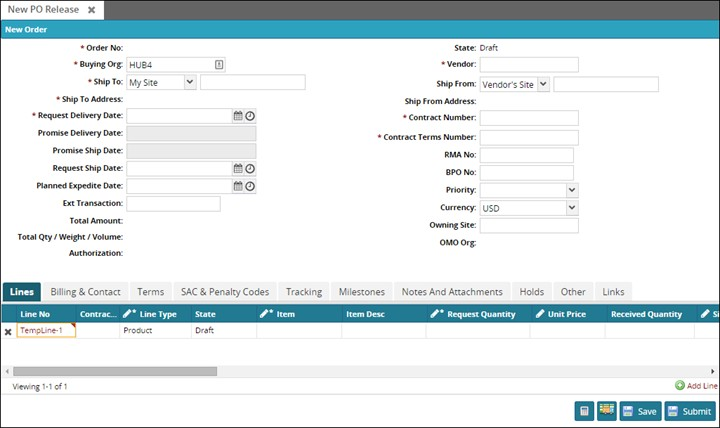The height and width of the screenshot is (428, 720).
Task: Delete TempLine-1 row with X icon
Action: tap(8, 331)
